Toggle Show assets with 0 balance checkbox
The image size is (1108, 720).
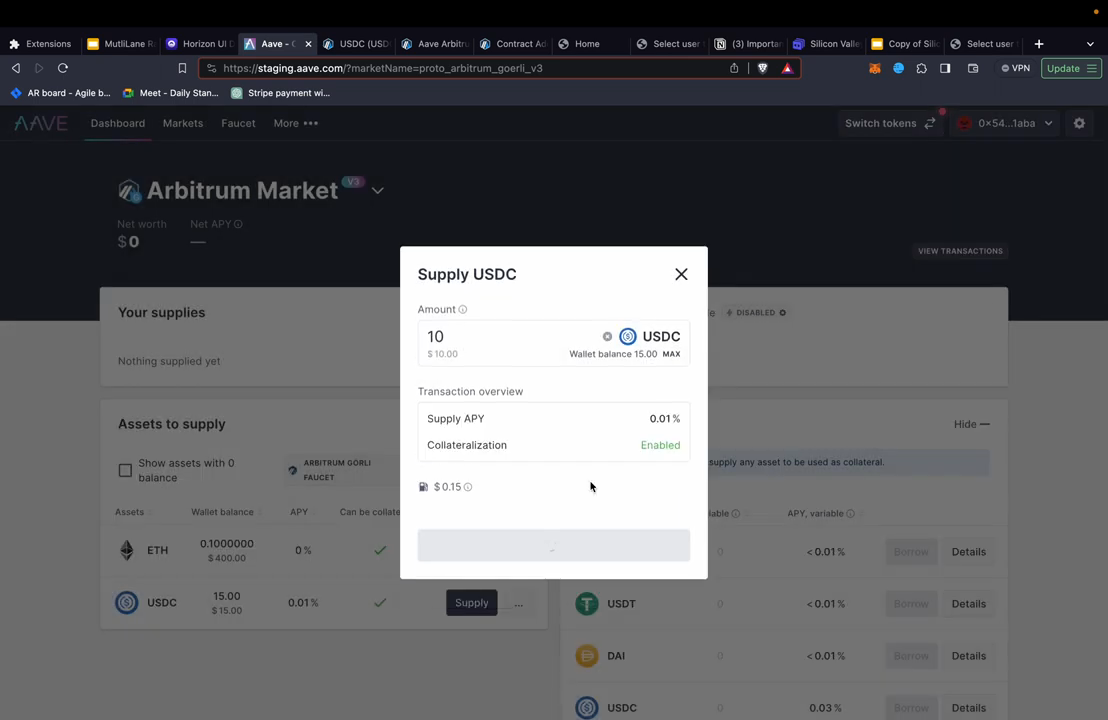(125, 471)
